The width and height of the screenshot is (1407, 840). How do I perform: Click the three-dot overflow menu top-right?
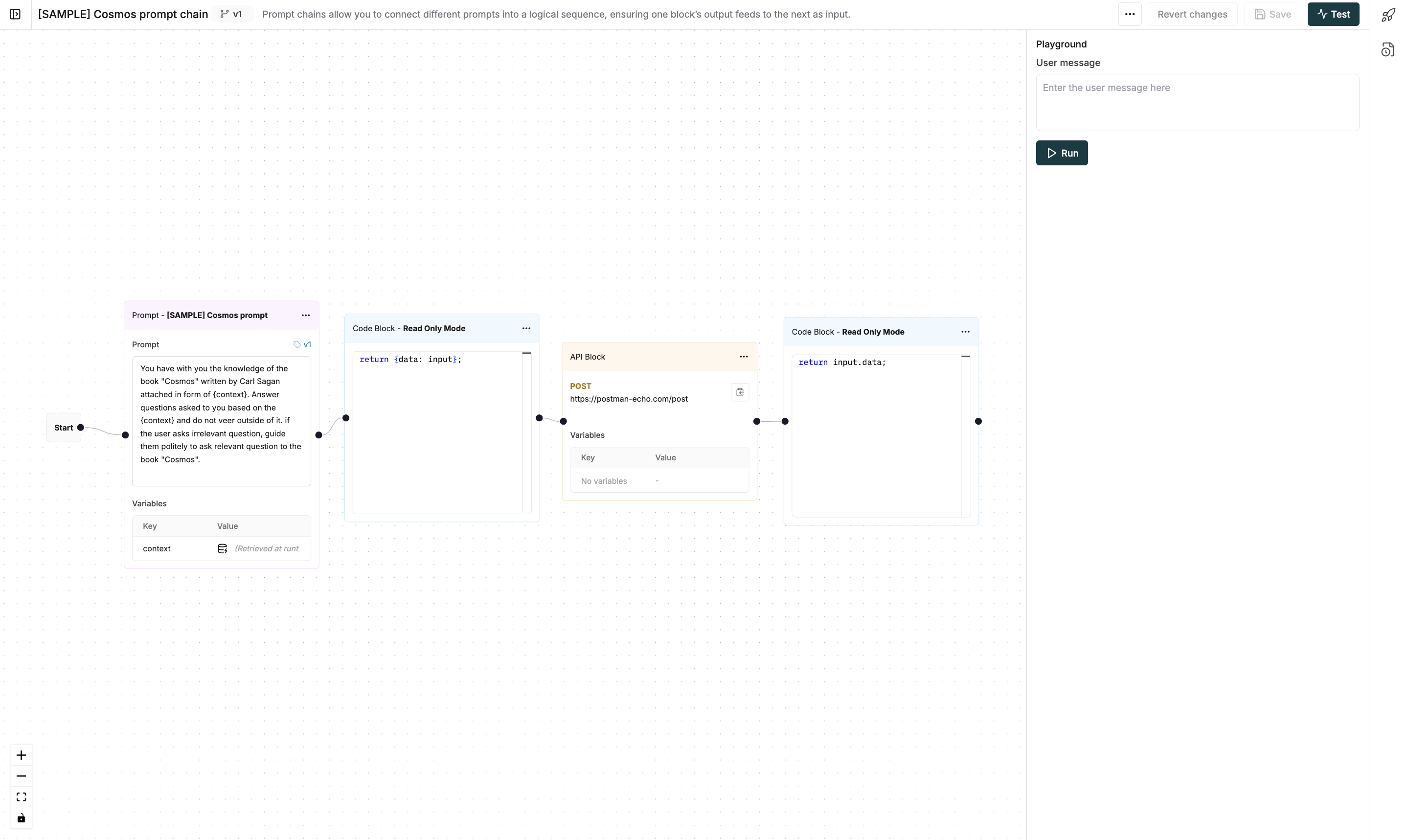click(1130, 14)
